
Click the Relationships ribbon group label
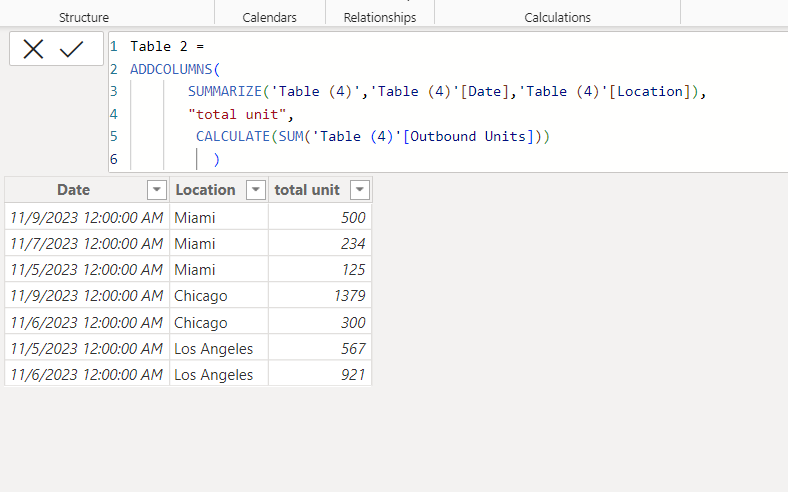pos(380,18)
